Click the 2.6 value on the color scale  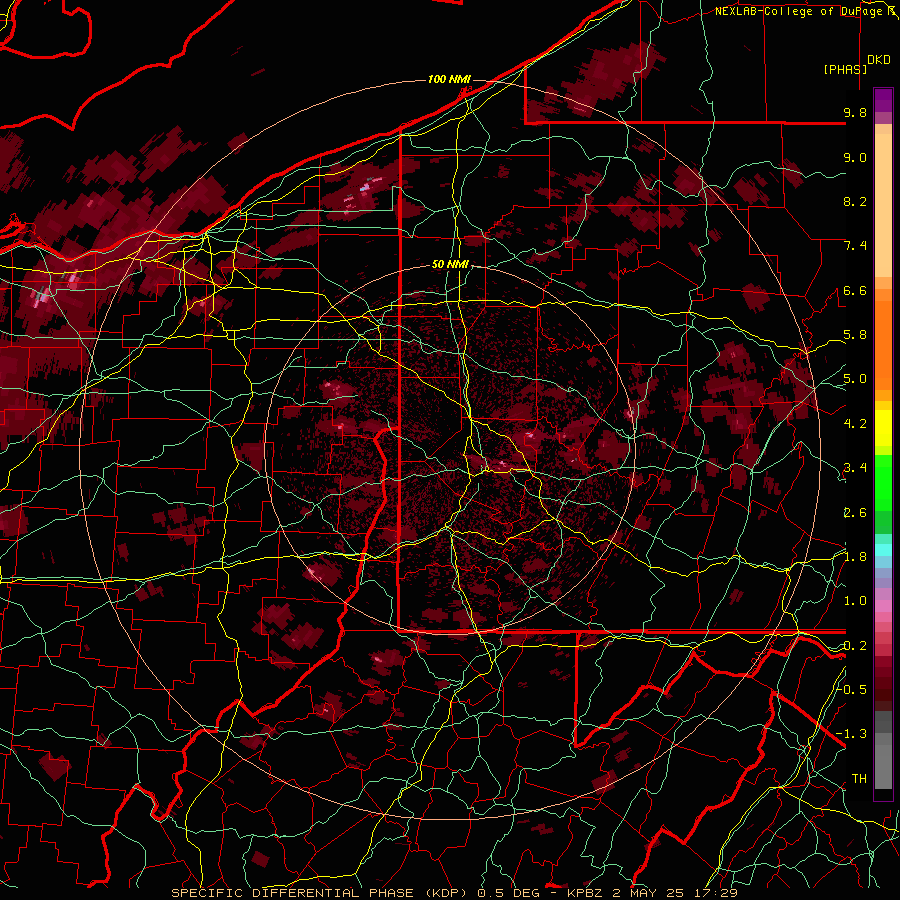click(855, 513)
